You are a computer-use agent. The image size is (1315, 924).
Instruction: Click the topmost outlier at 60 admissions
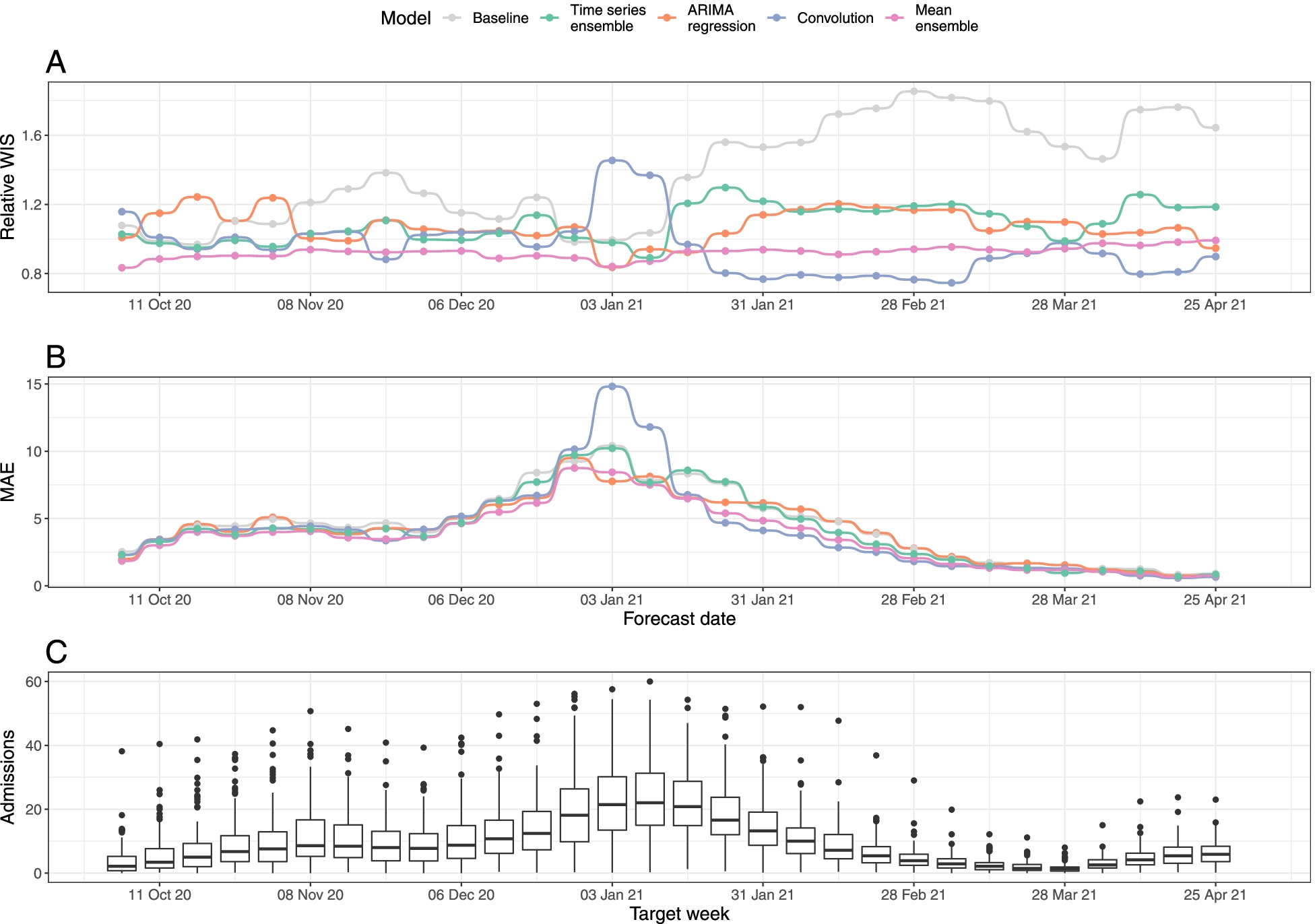pyautogui.click(x=650, y=682)
